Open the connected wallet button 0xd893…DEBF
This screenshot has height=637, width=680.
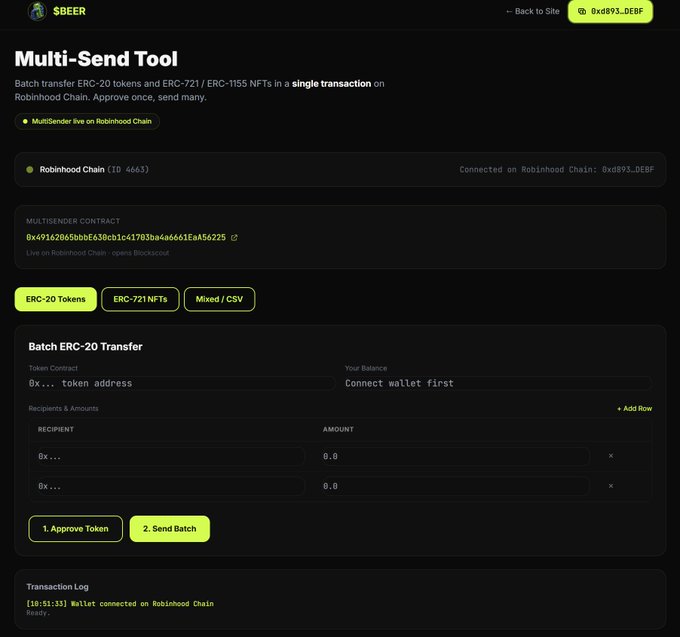pos(610,11)
